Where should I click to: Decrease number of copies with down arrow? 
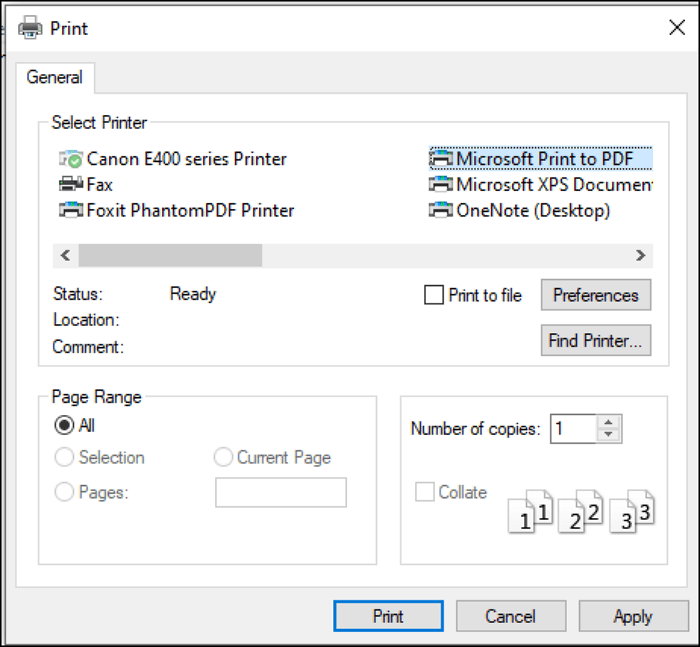(x=608, y=434)
